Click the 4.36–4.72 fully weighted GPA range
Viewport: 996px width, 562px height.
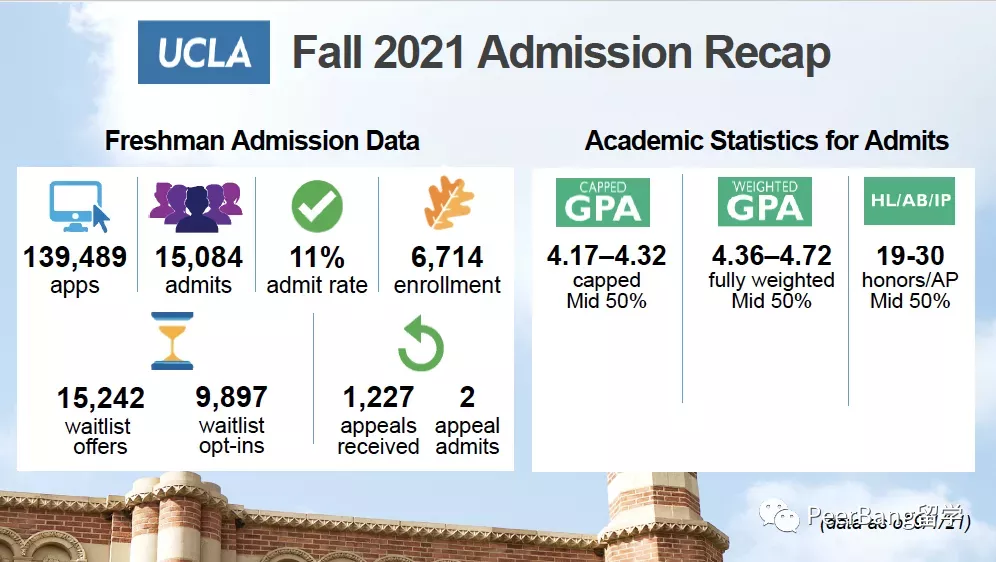point(771,256)
